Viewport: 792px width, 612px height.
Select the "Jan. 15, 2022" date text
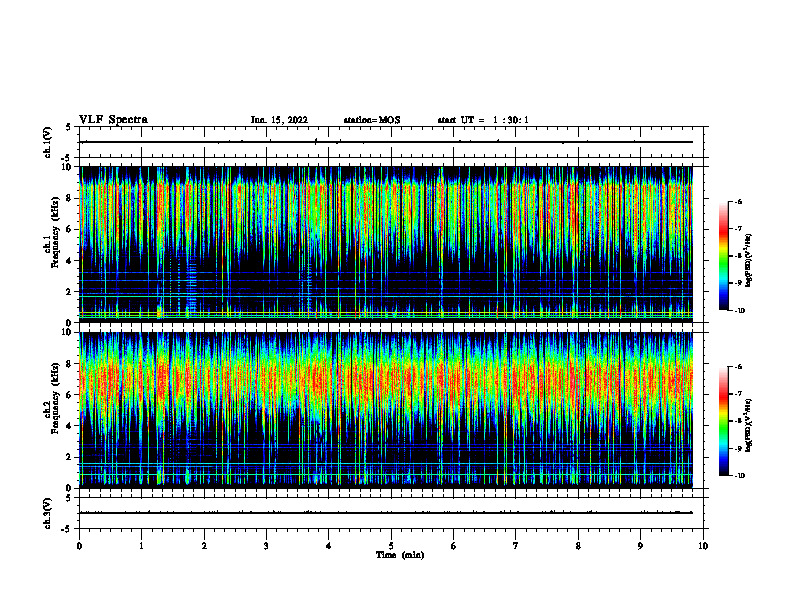279,120
